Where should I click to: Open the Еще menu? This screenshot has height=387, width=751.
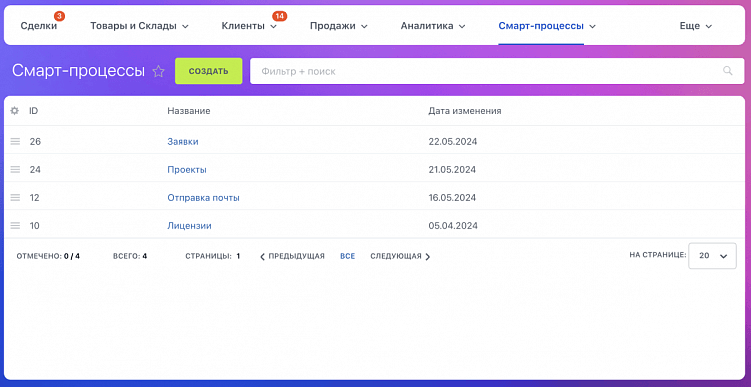696,26
